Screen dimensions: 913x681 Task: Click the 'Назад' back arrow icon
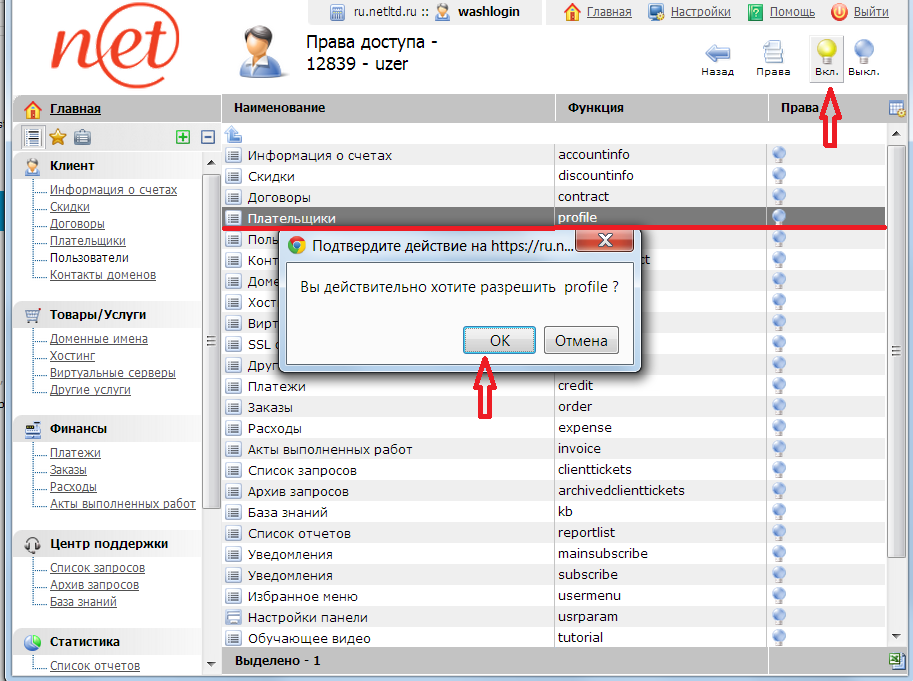coord(717,56)
